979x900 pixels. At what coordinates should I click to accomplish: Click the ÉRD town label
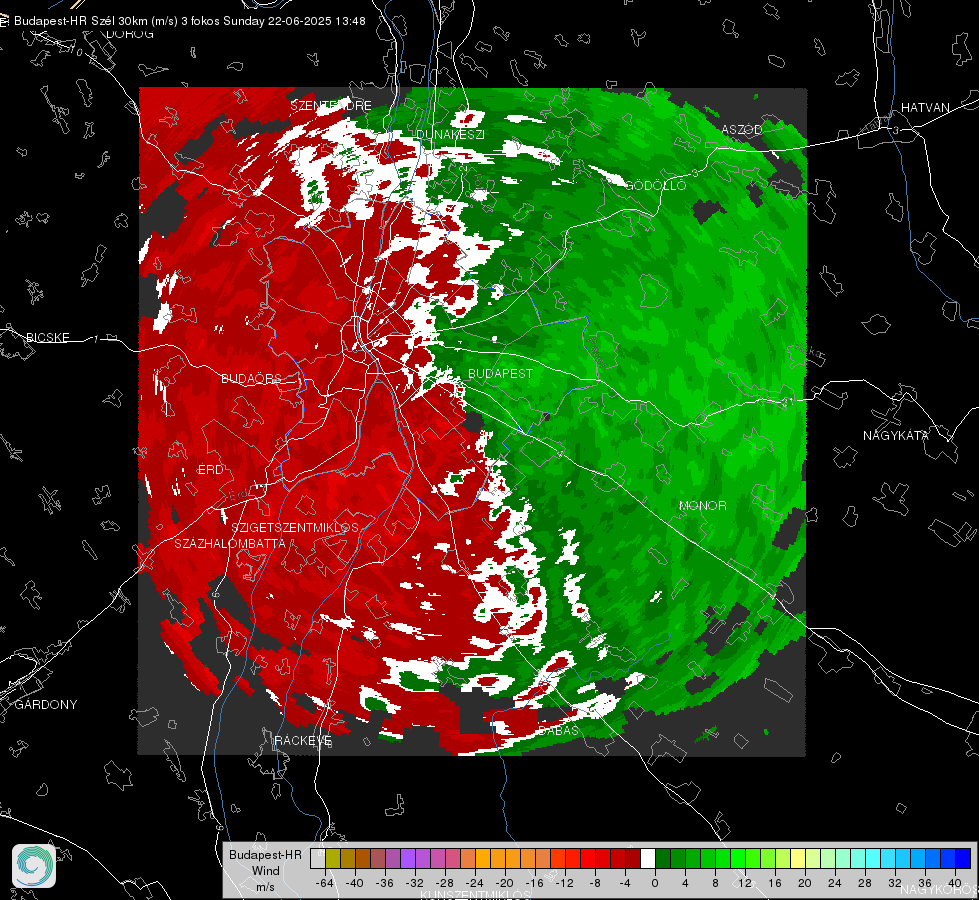point(210,470)
